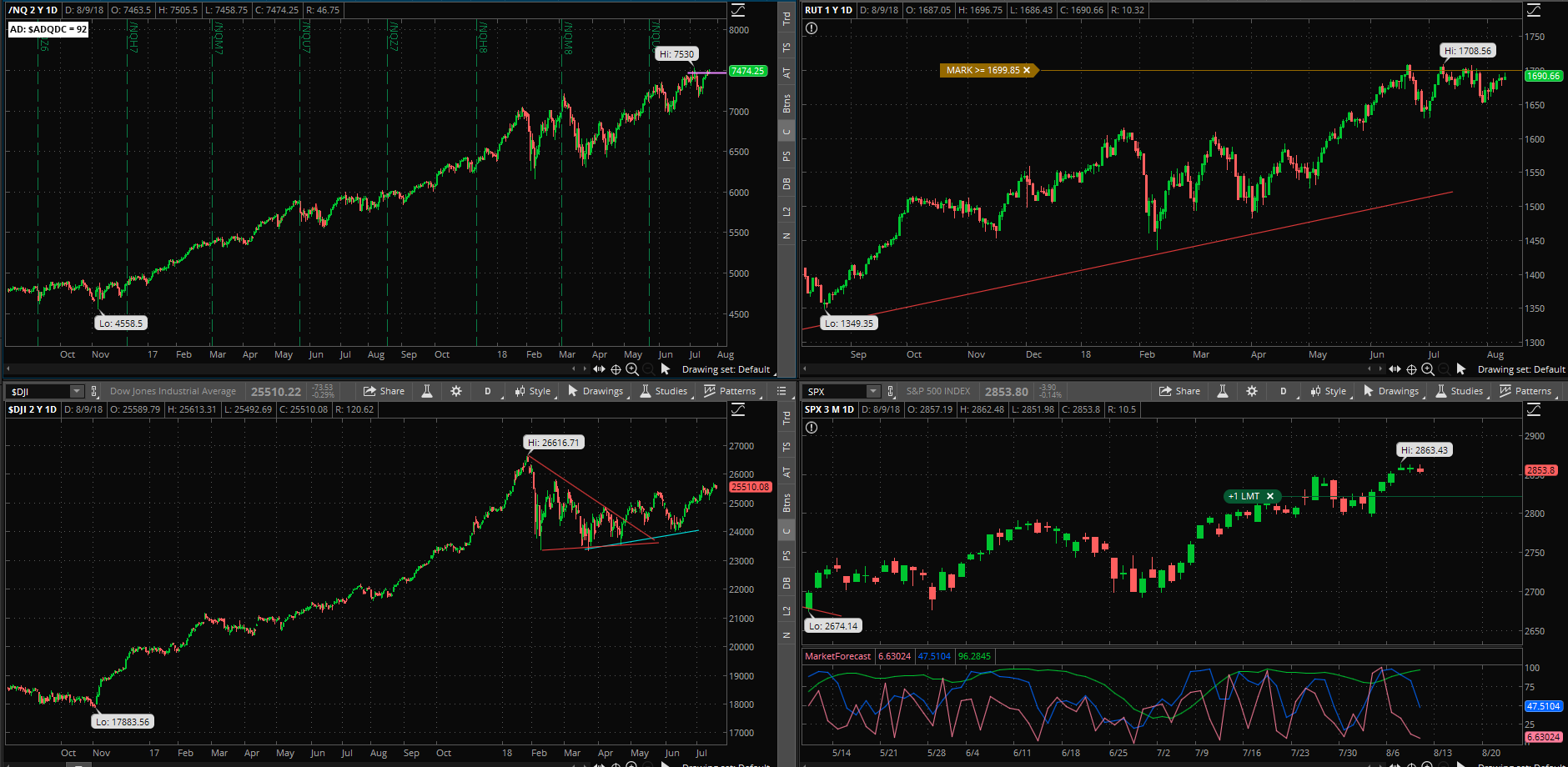Open the chart mode icon above the /NQ chart

738,10
